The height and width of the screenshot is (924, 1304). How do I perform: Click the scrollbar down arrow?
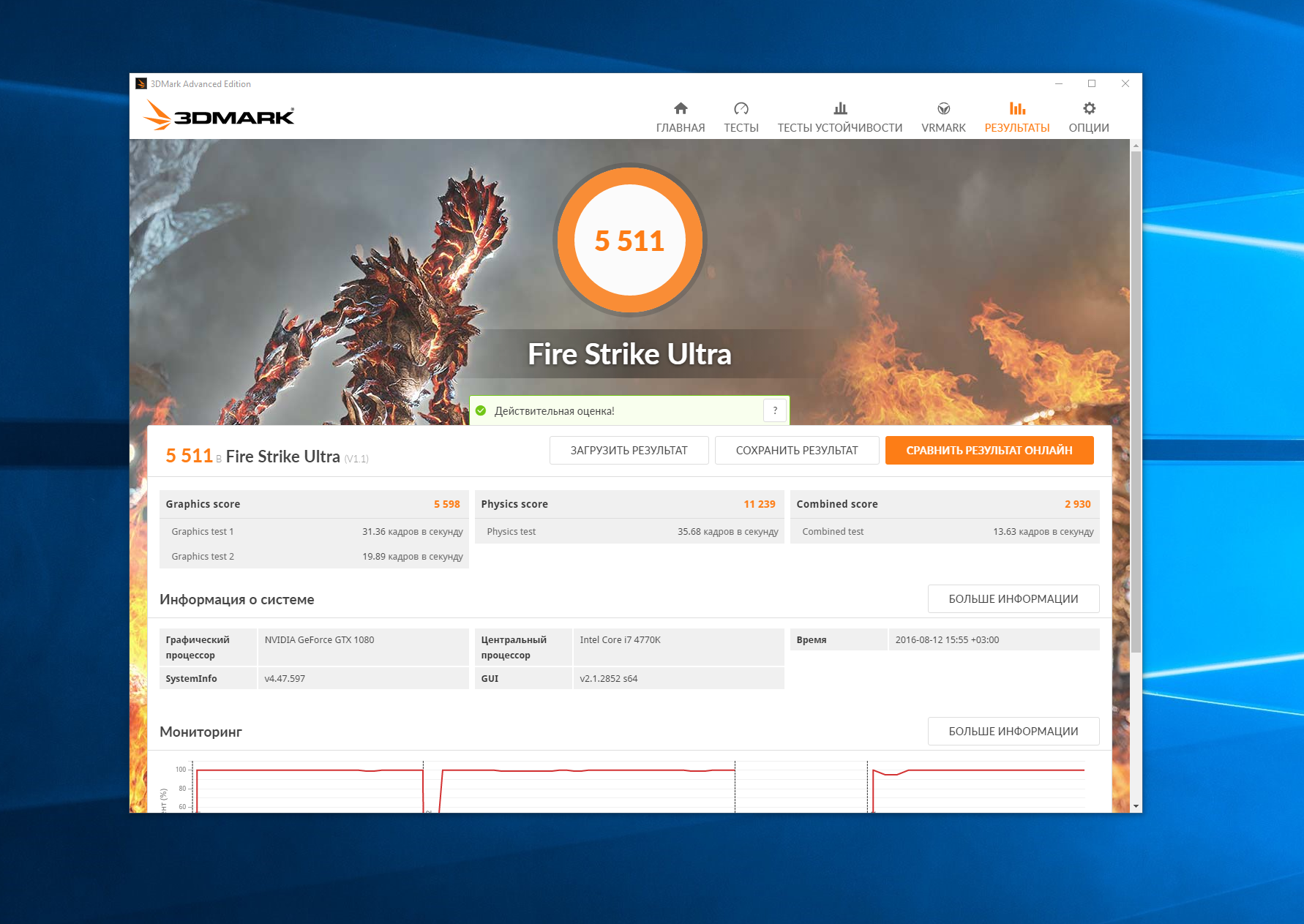tap(1136, 806)
